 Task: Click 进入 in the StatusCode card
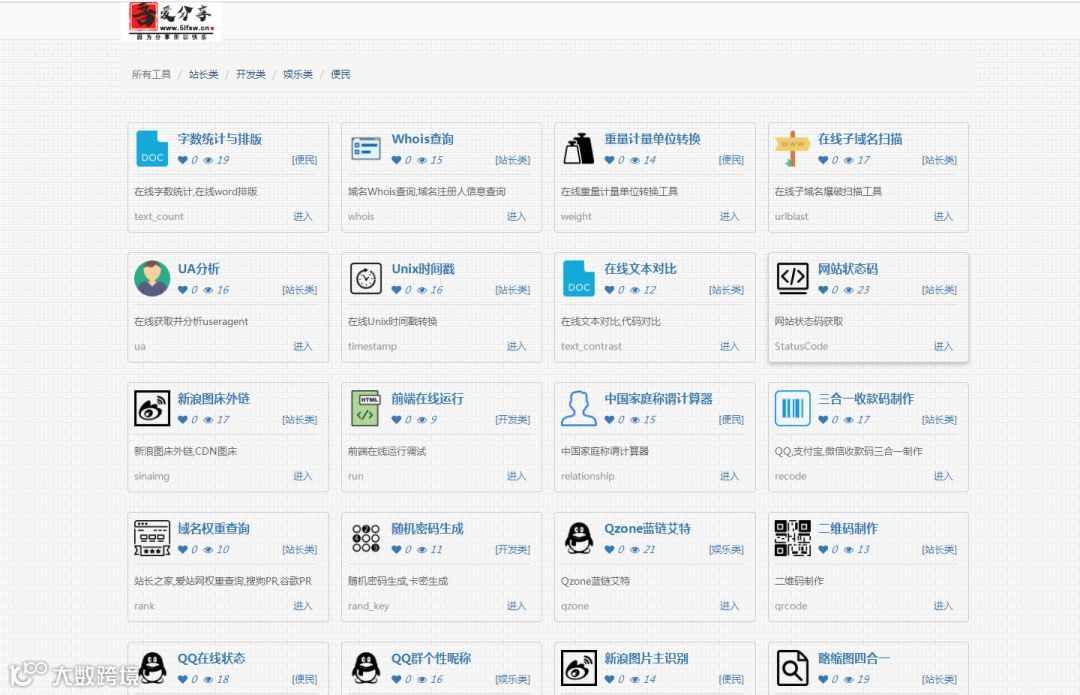coord(943,346)
